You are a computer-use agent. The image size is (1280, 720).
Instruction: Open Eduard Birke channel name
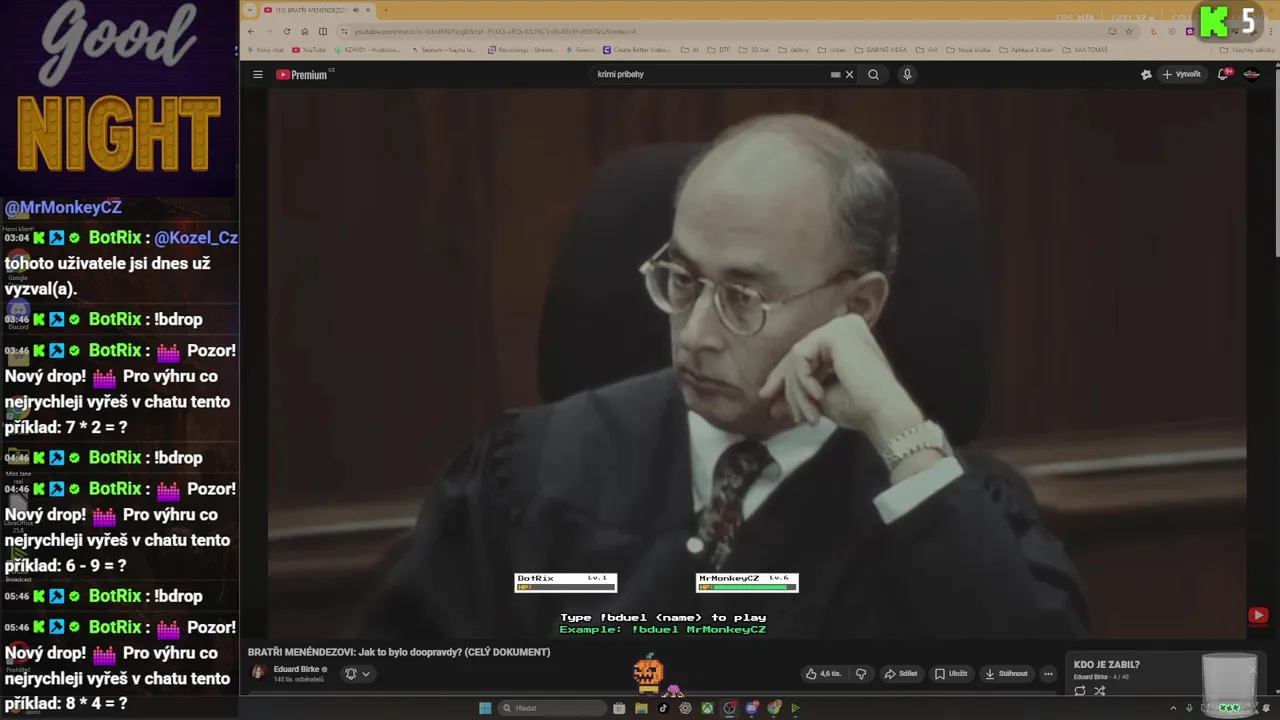click(296, 669)
